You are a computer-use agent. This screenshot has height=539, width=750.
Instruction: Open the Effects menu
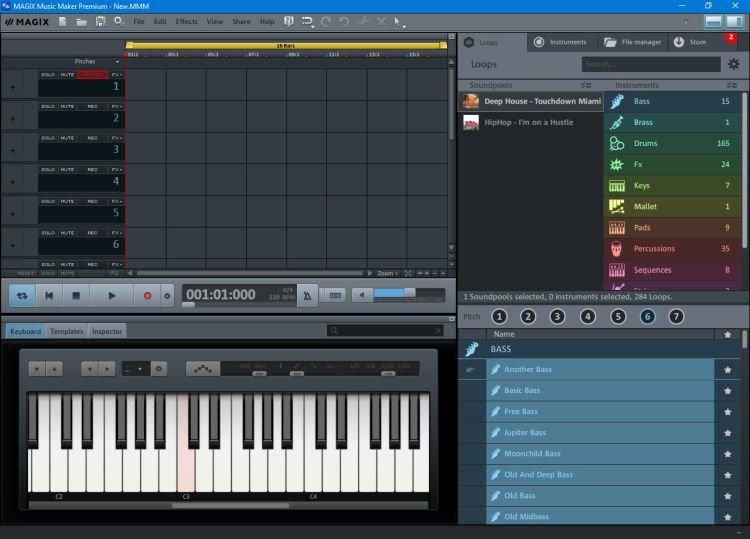coord(186,22)
